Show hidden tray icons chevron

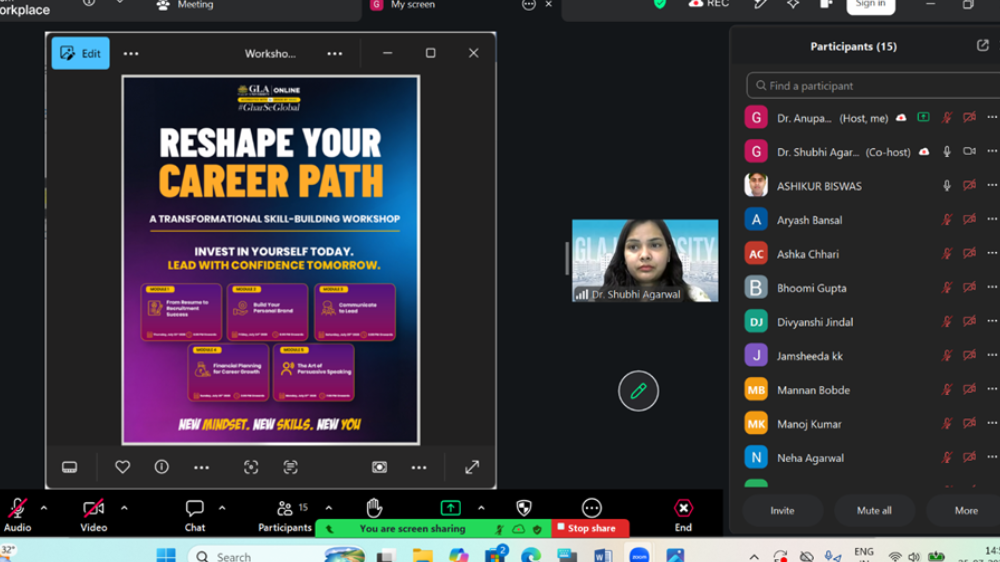pos(754,556)
